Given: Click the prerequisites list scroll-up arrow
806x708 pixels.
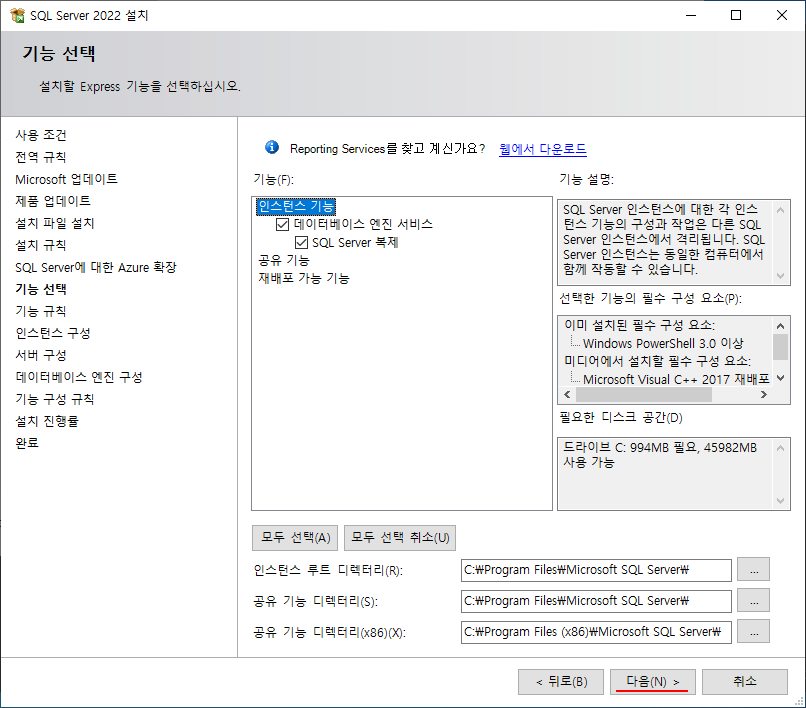Looking at the screenshot, I should click(x=780, y=325).
